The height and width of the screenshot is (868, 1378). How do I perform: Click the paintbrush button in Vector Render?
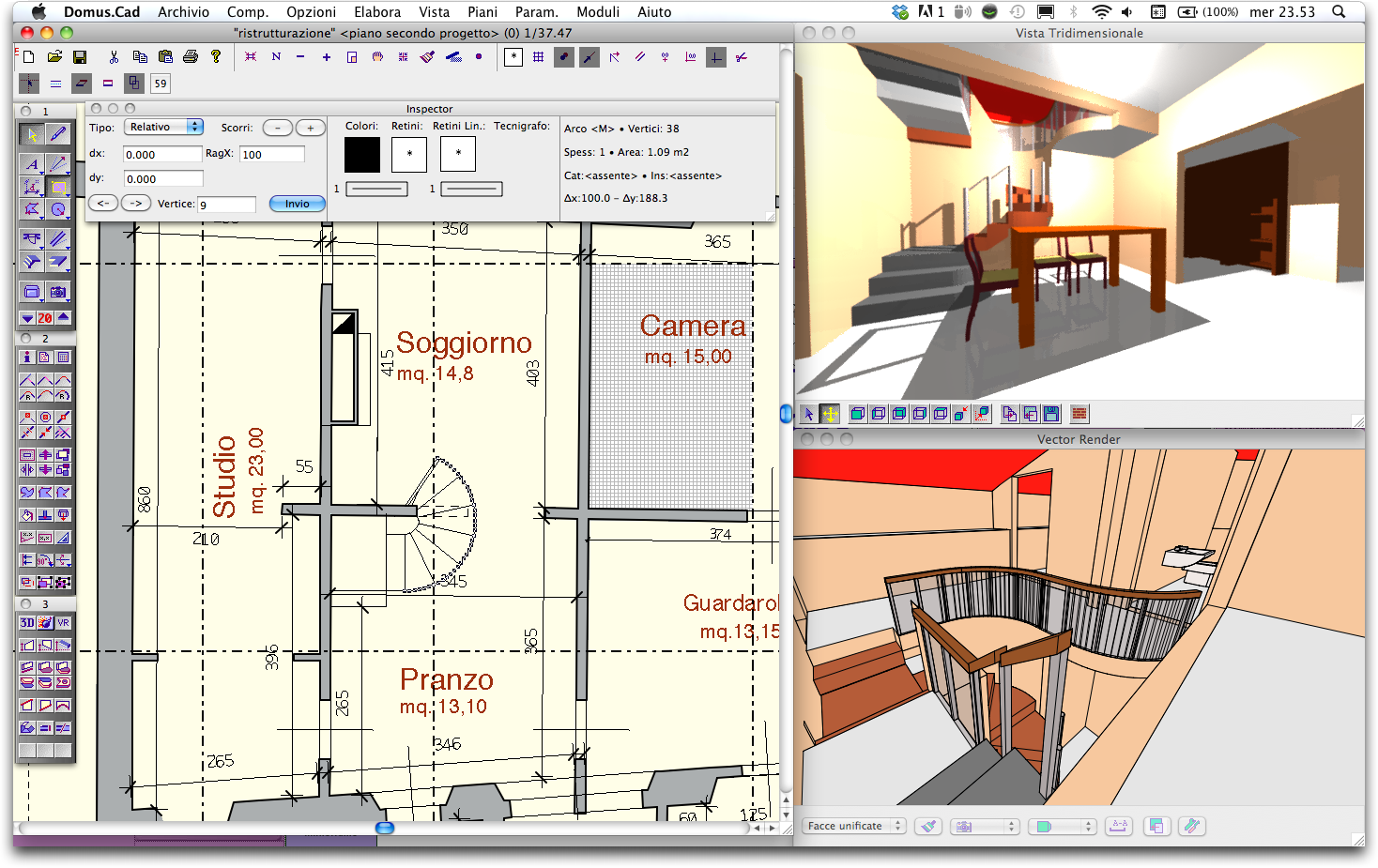[x=928, y=827]
